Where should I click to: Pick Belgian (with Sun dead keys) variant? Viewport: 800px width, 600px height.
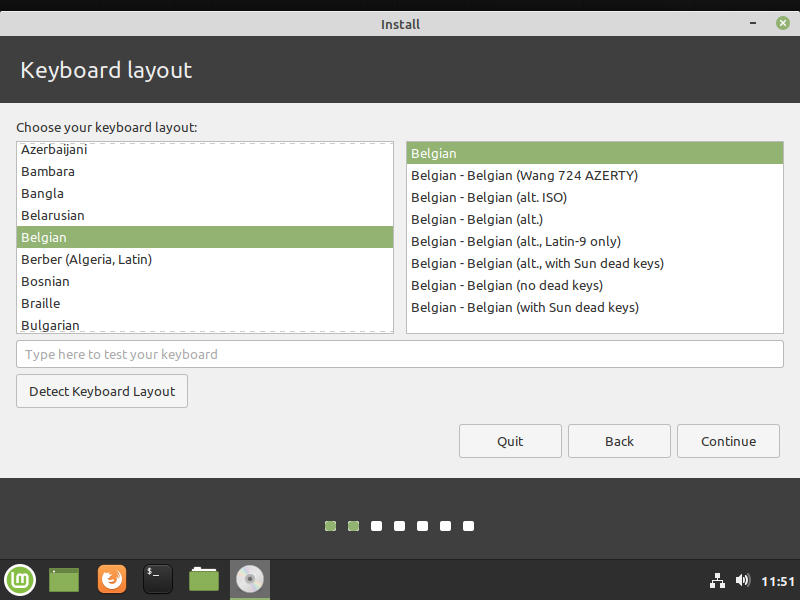click(x=595, y=307)
